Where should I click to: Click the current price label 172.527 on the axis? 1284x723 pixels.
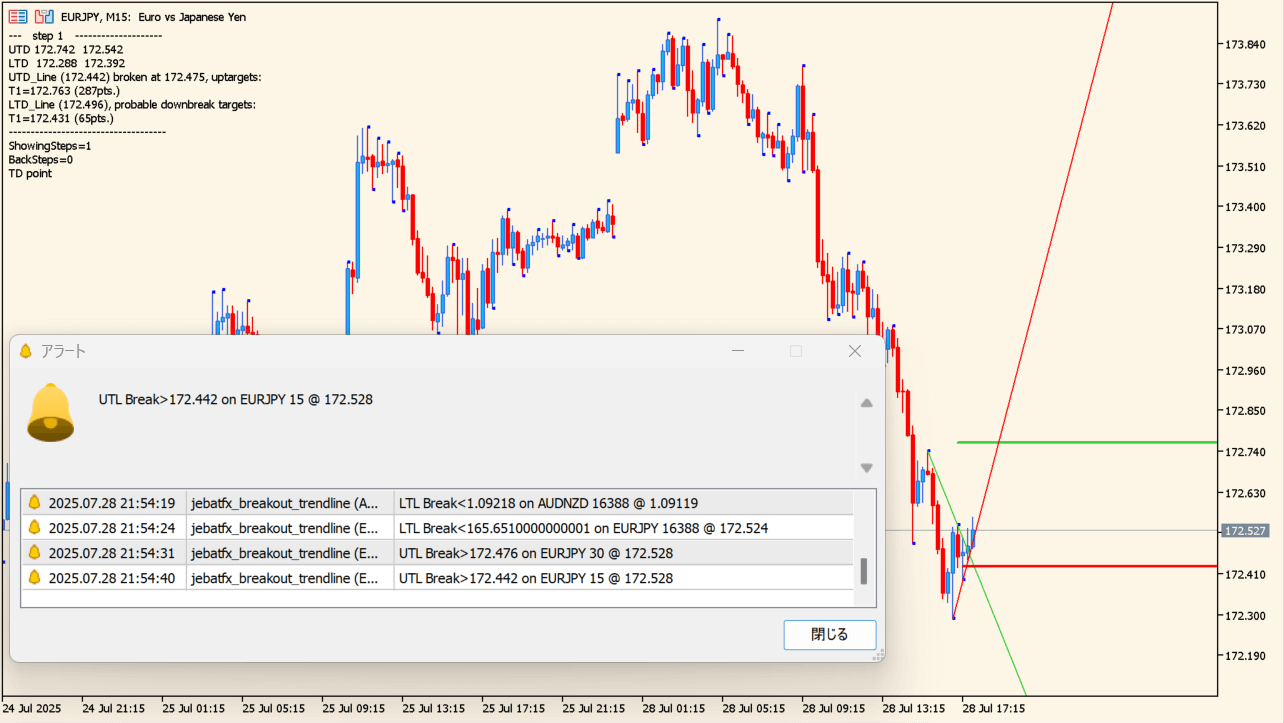[x=1245, y=531]
